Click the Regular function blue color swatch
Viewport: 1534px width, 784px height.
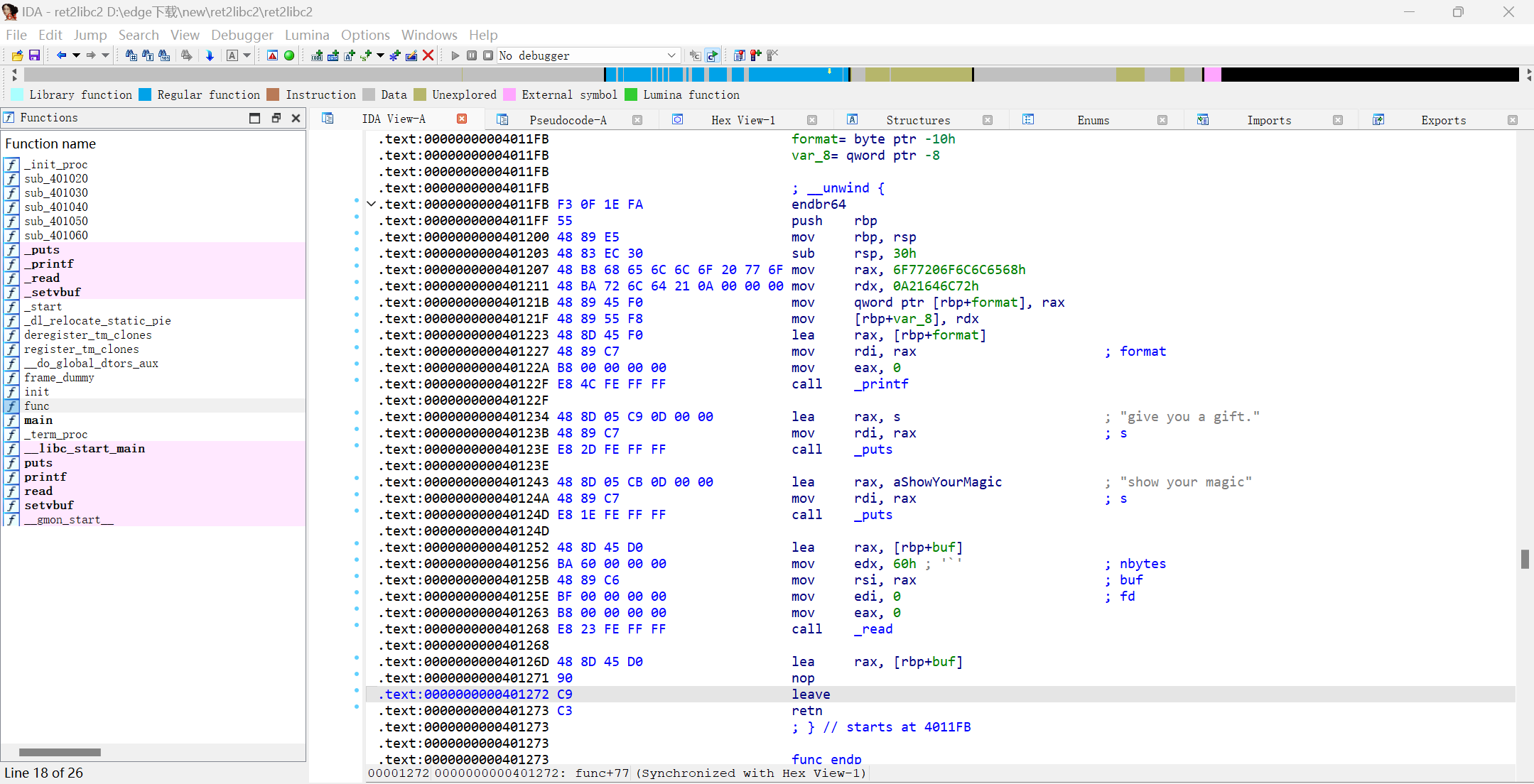[x=145, y=94]
